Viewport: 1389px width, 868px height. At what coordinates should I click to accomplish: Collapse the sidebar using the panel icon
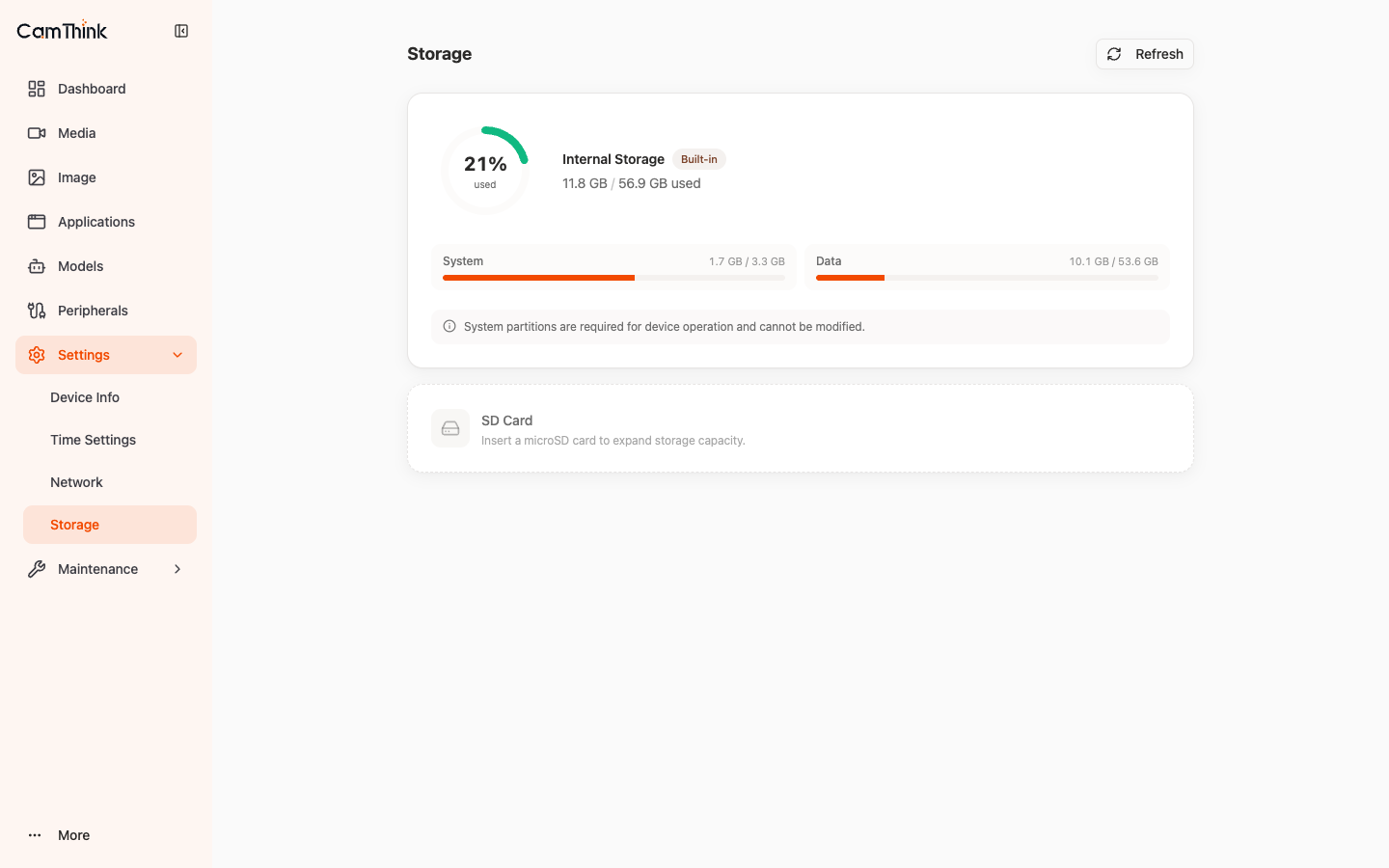(181, 31)
